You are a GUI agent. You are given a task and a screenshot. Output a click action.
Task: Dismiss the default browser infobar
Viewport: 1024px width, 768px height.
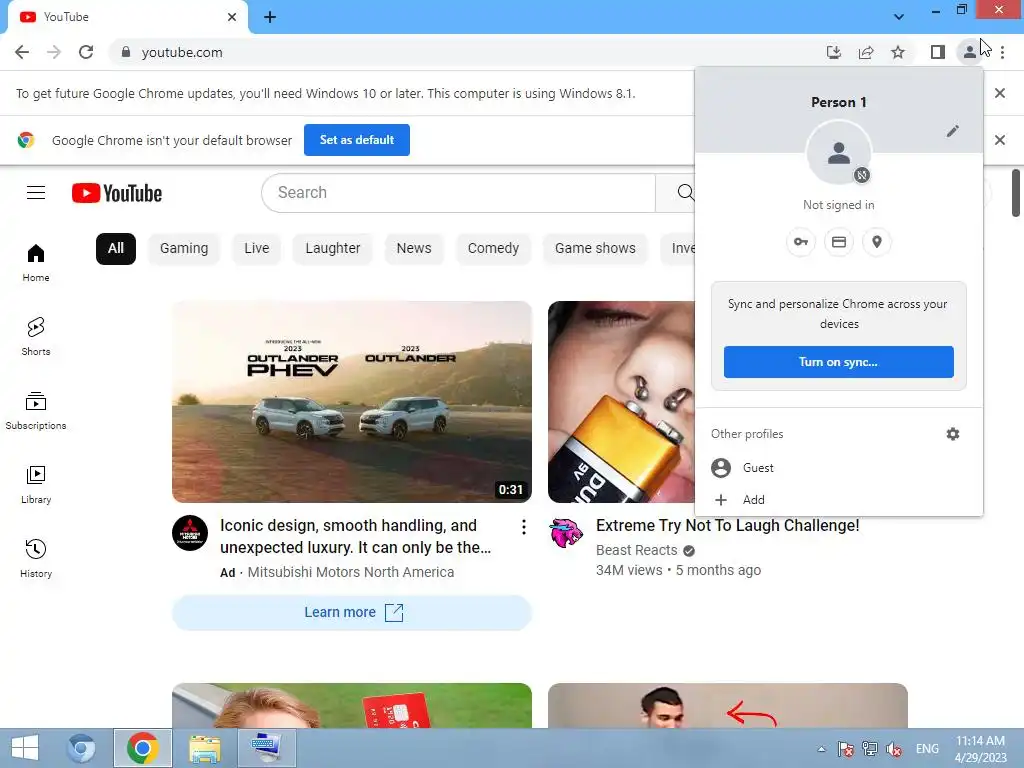coord(1000,140)
